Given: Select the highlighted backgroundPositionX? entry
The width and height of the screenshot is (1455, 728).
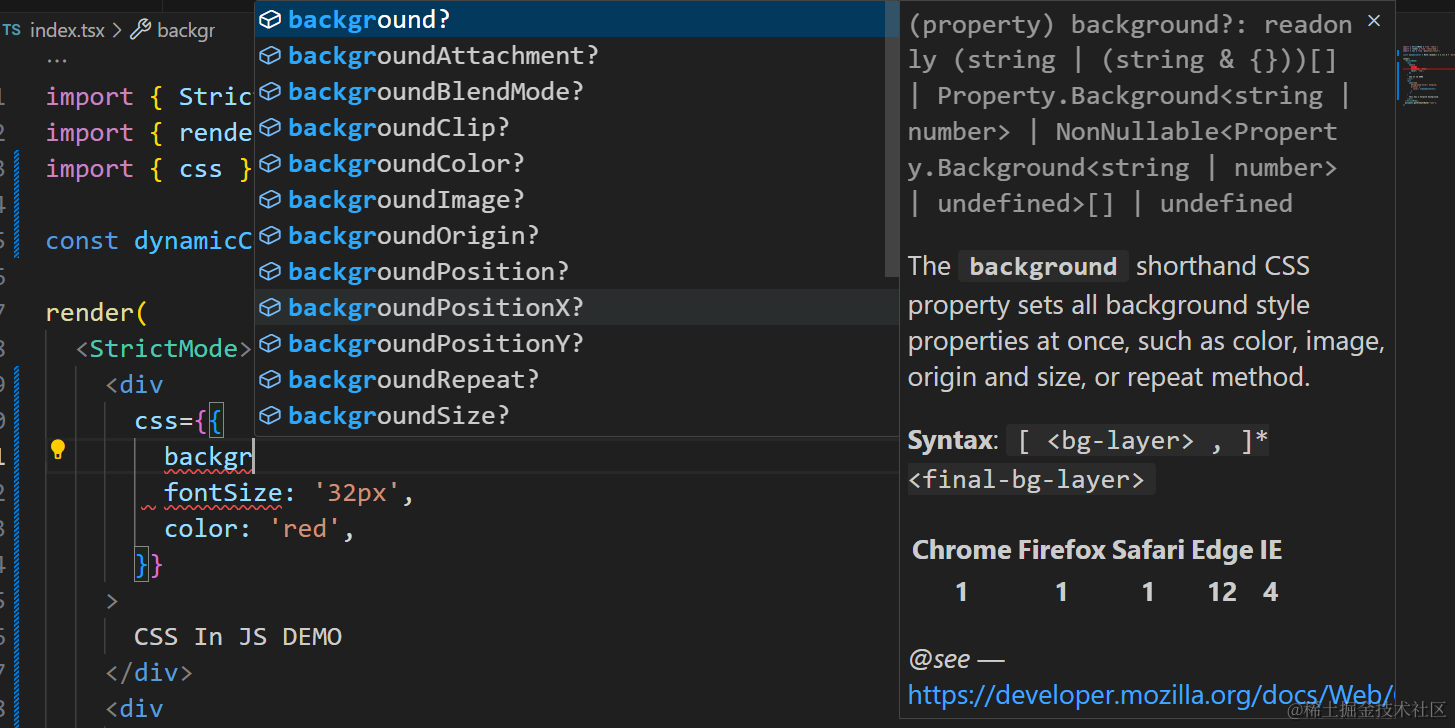Looking at the screenshot, I should (435, 308).
